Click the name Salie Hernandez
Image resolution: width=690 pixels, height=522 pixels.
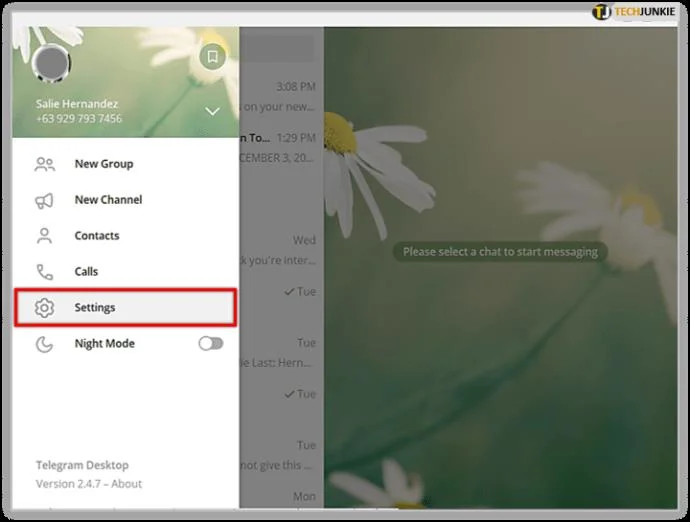click(x=77, y=104)
